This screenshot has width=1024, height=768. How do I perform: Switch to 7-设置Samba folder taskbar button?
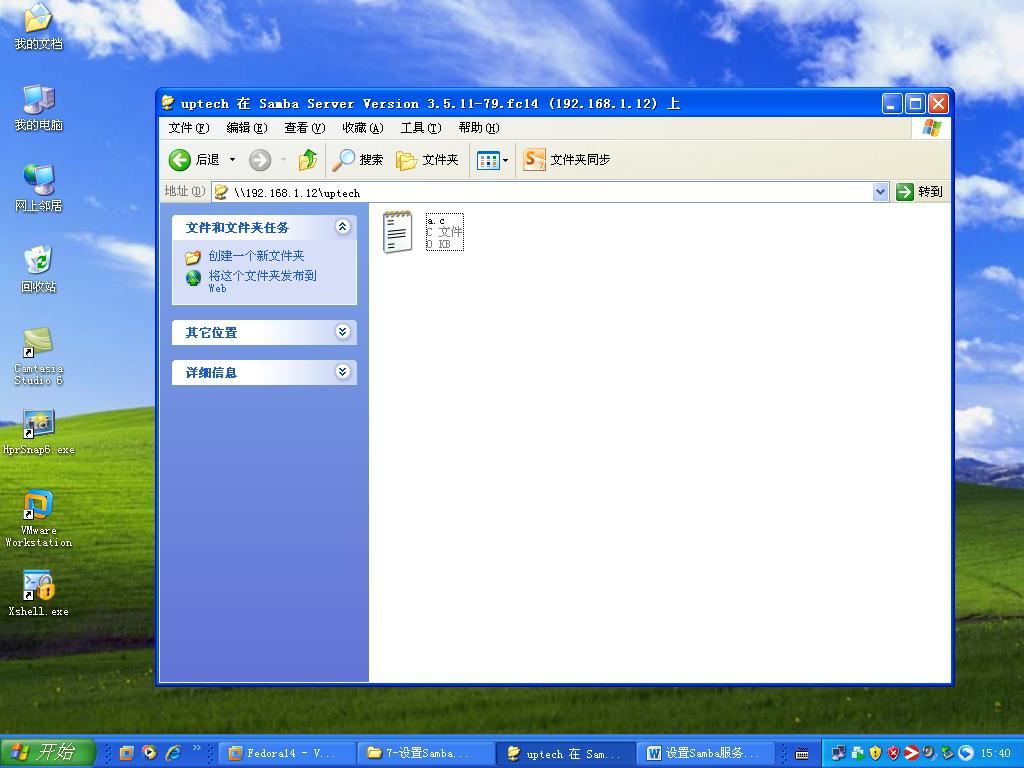[x=425, y=753]
